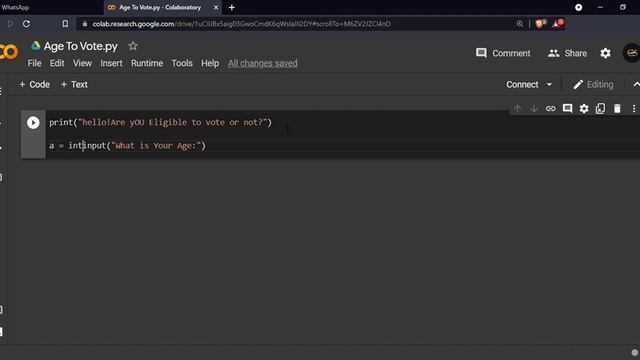Click the address bar URL

pyautogui.click(x=241, y=24)
